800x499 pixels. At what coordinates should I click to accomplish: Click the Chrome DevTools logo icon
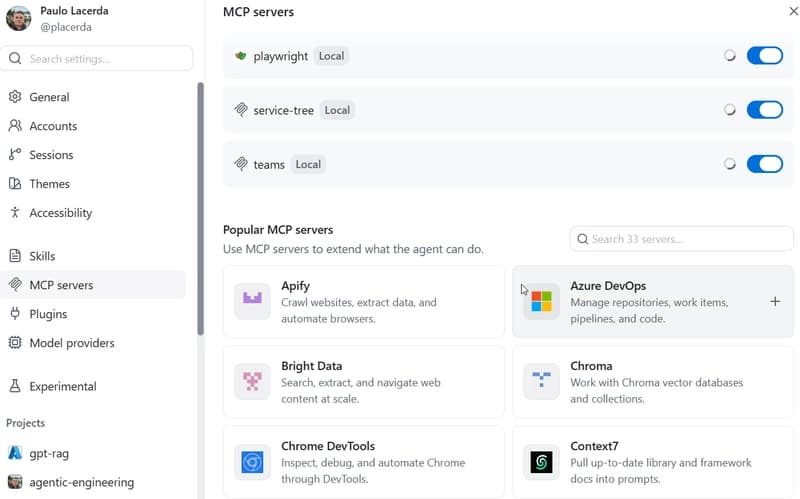tap(252, 462)
